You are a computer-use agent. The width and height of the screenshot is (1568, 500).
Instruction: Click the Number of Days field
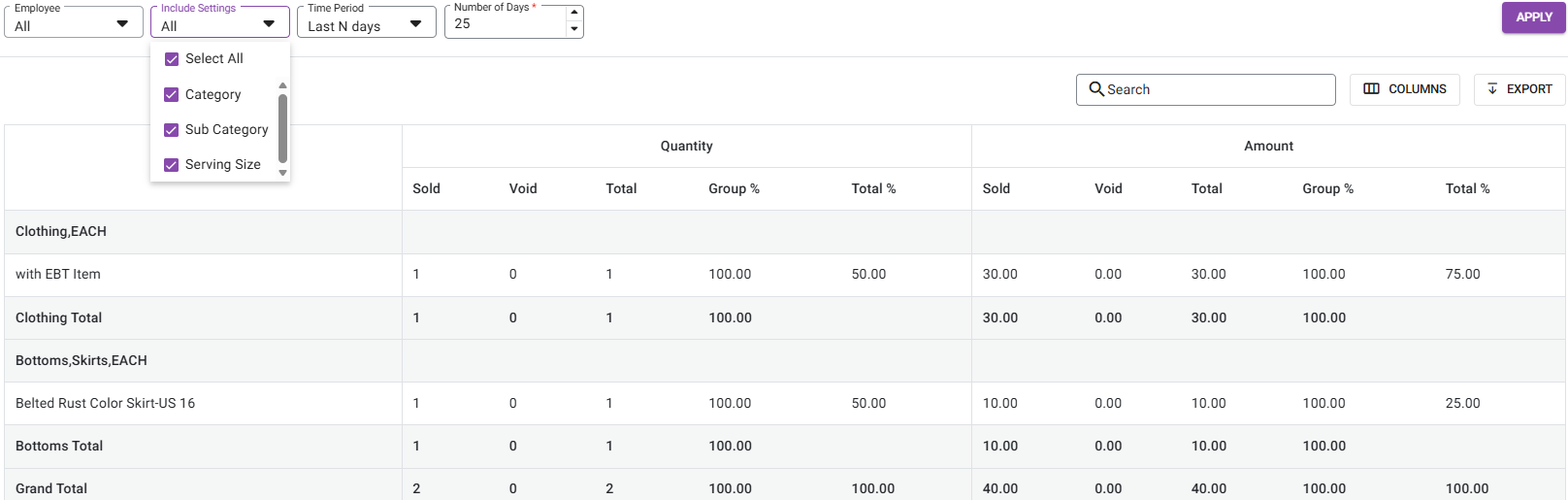click(505, 24)
